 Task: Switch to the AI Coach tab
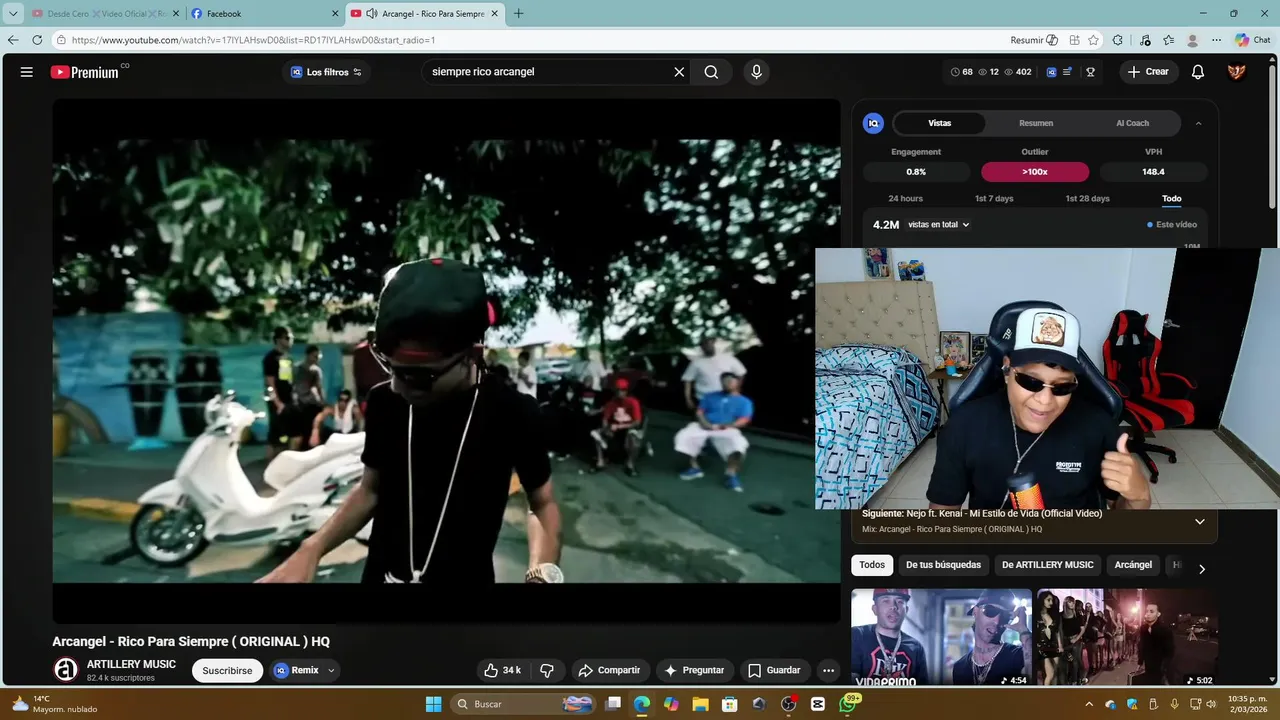(1133, 123)
